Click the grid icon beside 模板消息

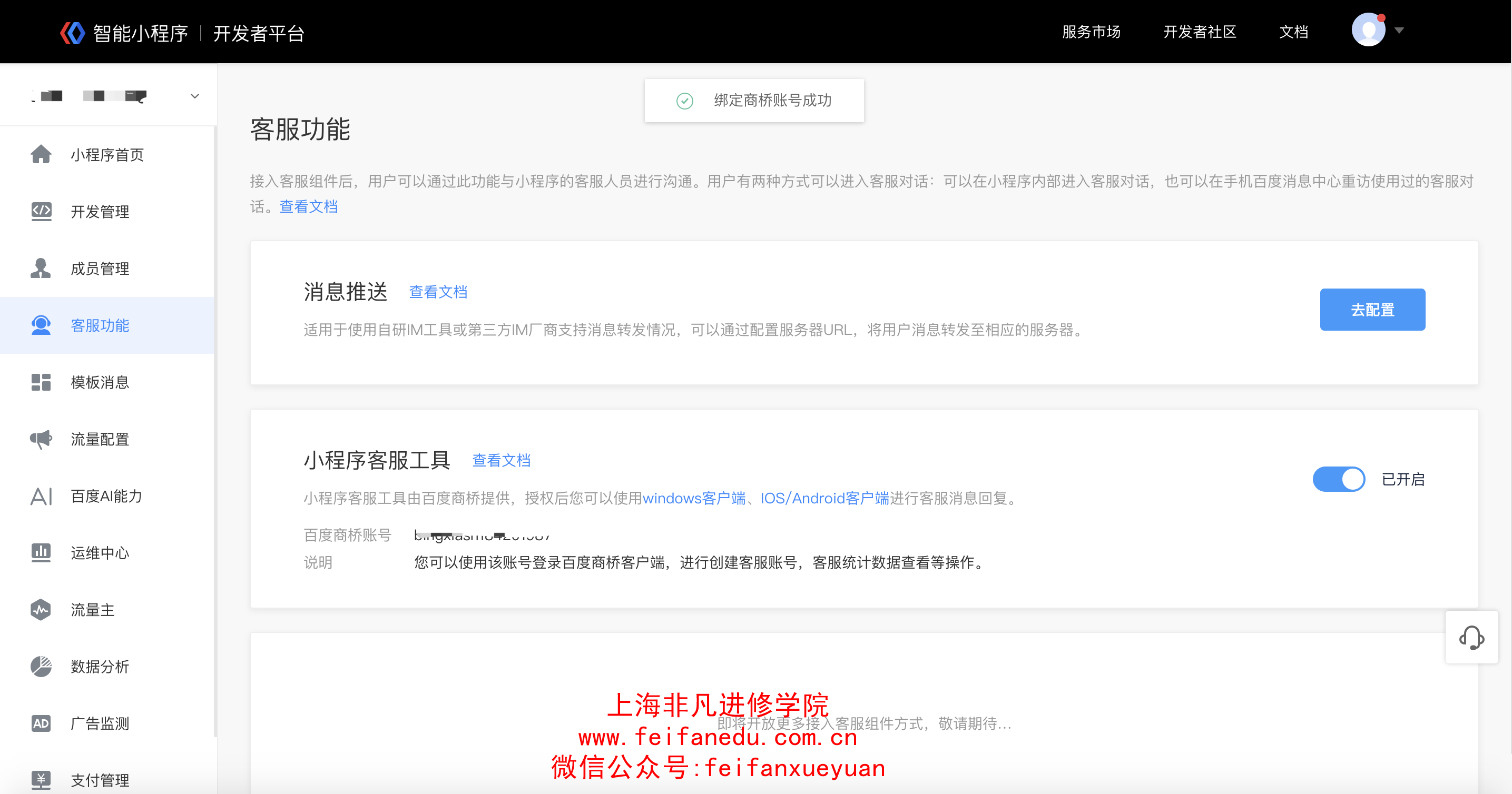click(41, 382)
